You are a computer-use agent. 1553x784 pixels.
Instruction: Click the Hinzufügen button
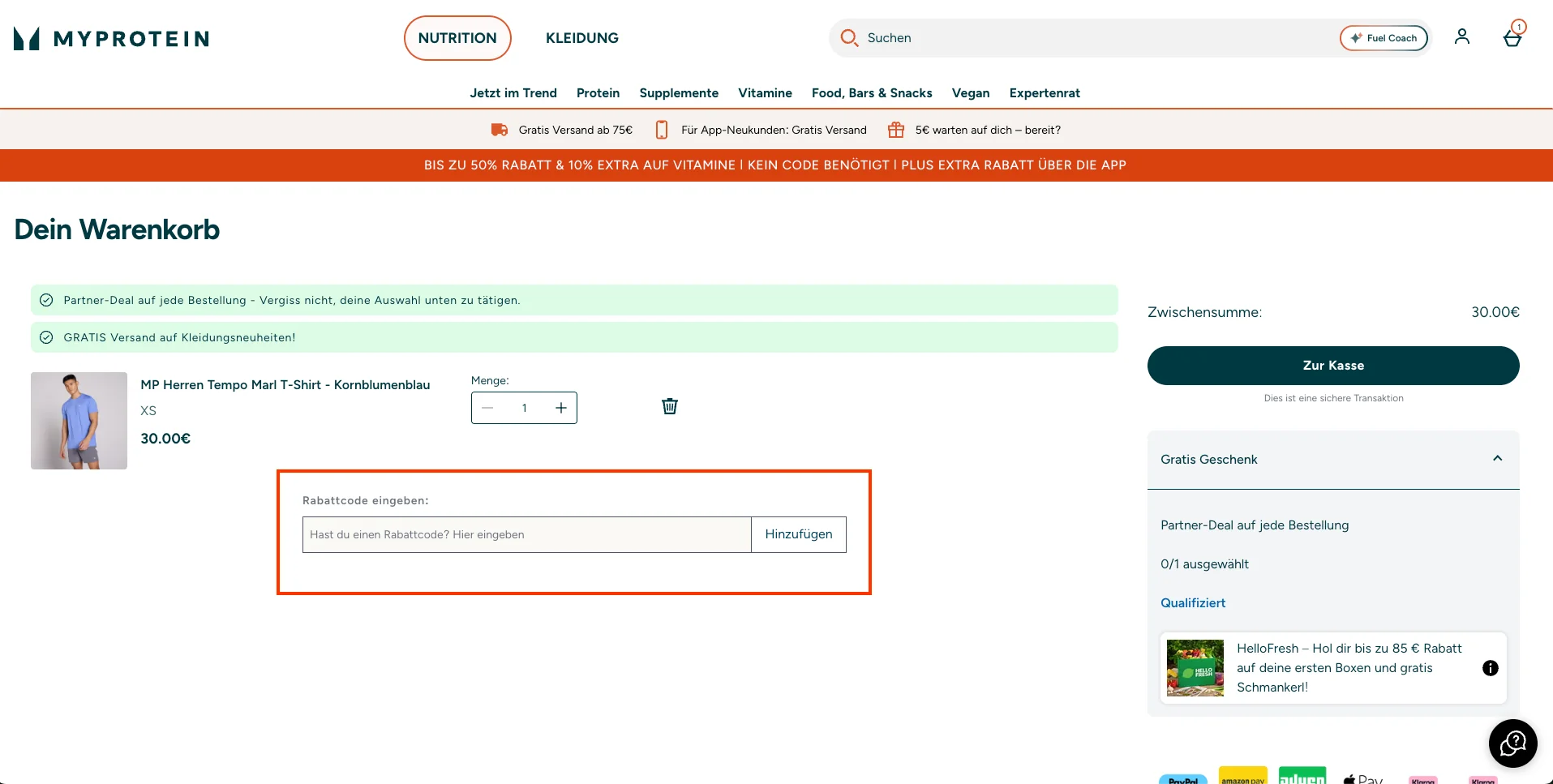799,535
